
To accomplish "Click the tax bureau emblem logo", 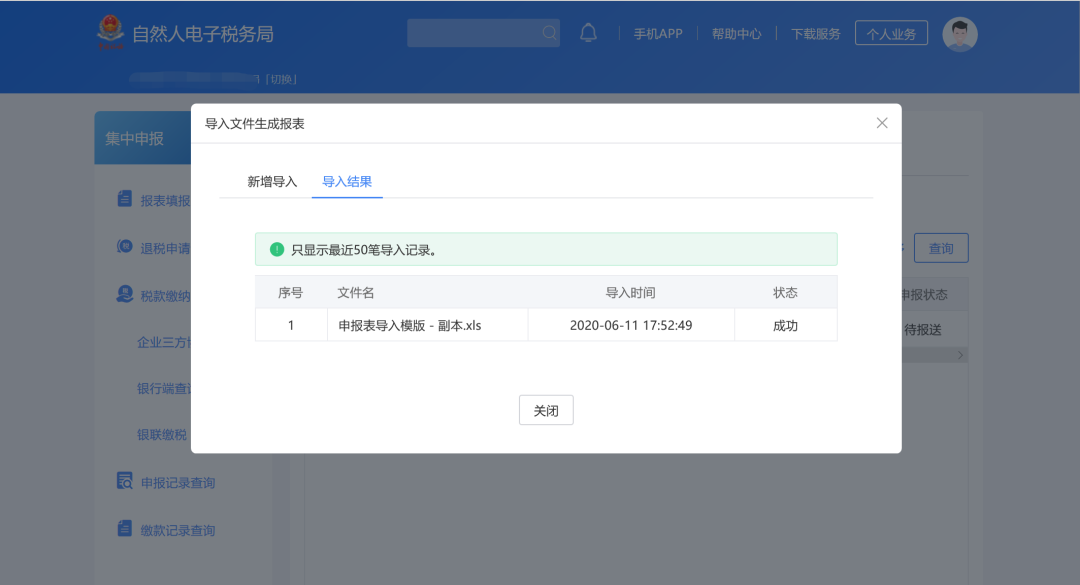I will (x=110, y=32).
